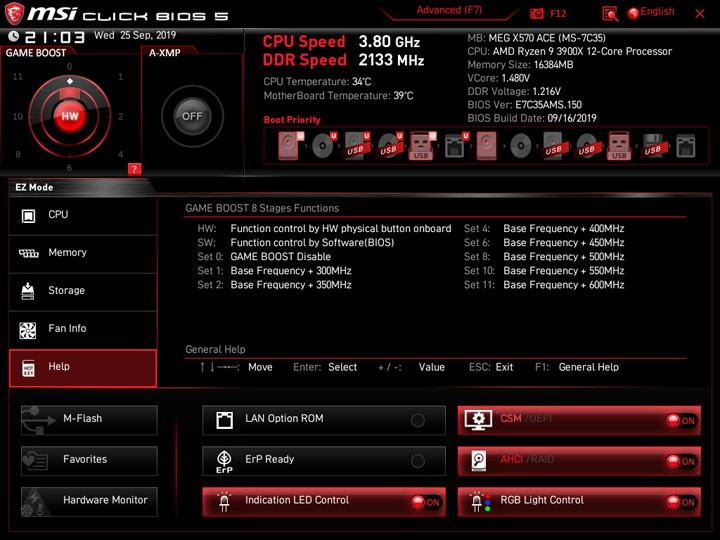Click the Set 0: GAME BOOST Disable line
Image resolution: width=720 pixels, height=540 pixels.
tap(264, 257)
